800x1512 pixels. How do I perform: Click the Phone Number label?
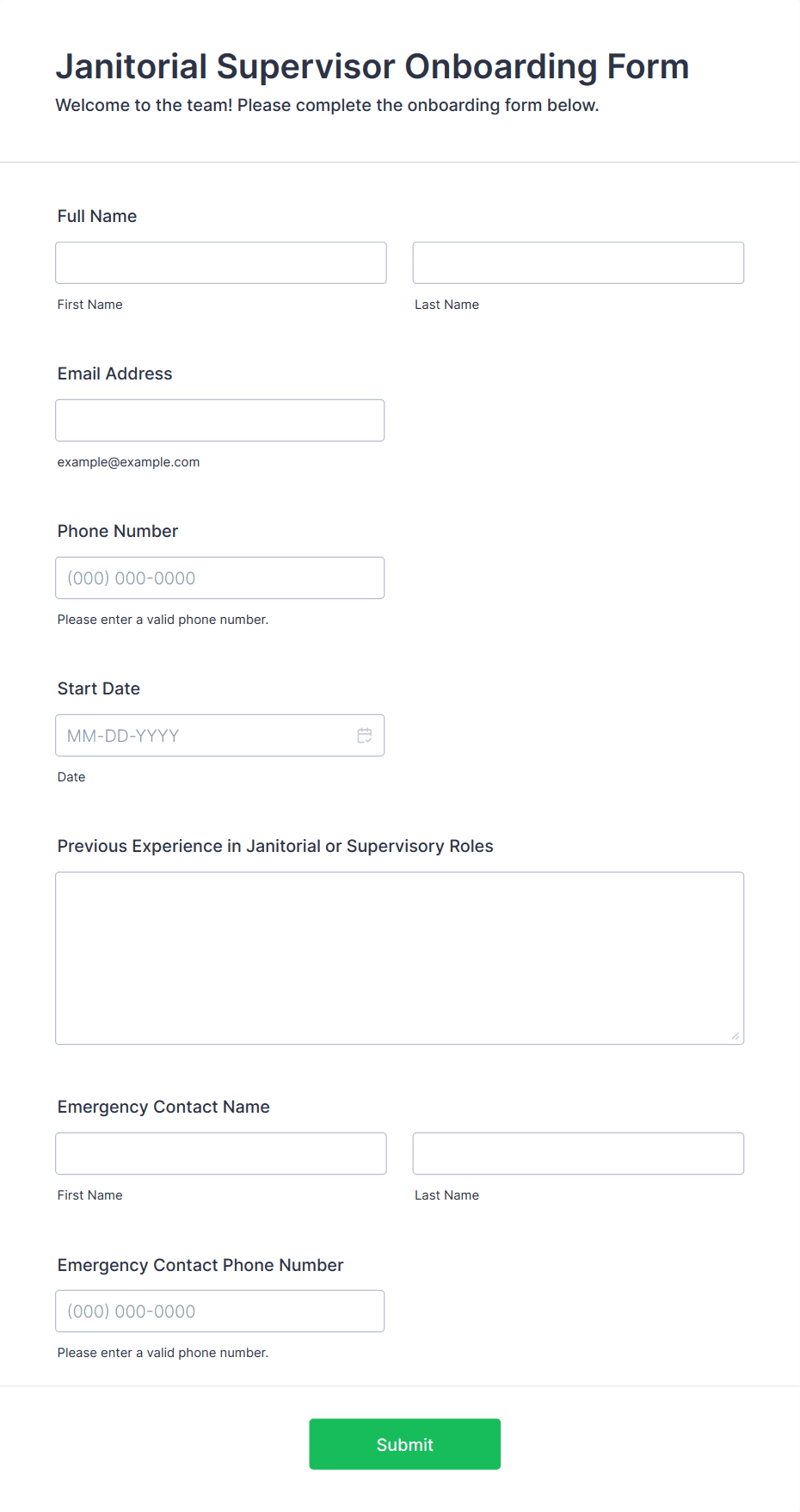point(118,531)
